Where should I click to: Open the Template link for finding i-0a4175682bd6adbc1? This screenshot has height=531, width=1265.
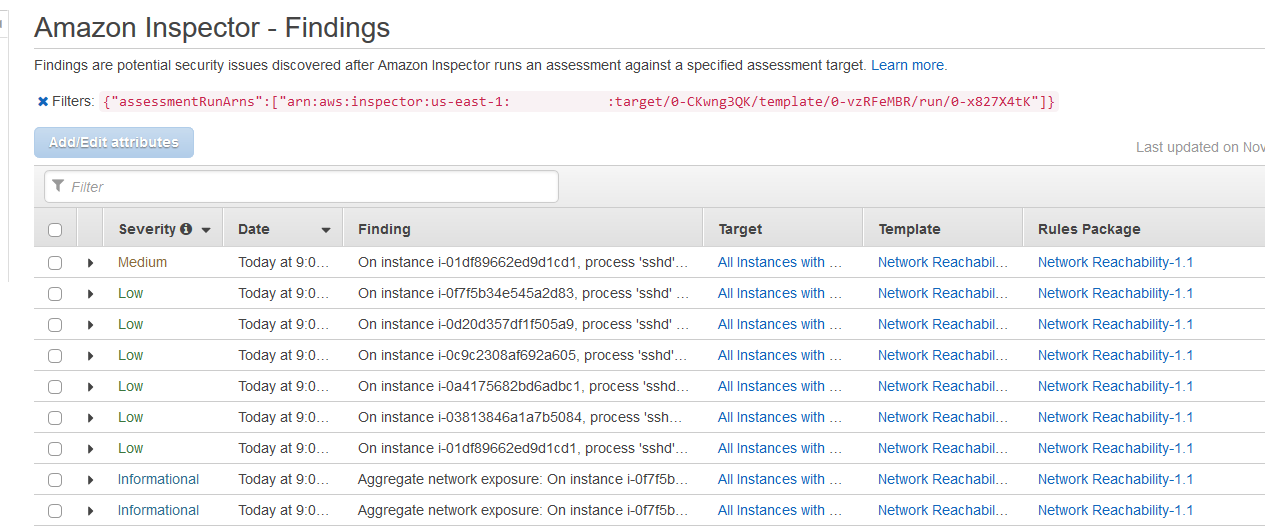pyautogui.click(x=943, y=386)
